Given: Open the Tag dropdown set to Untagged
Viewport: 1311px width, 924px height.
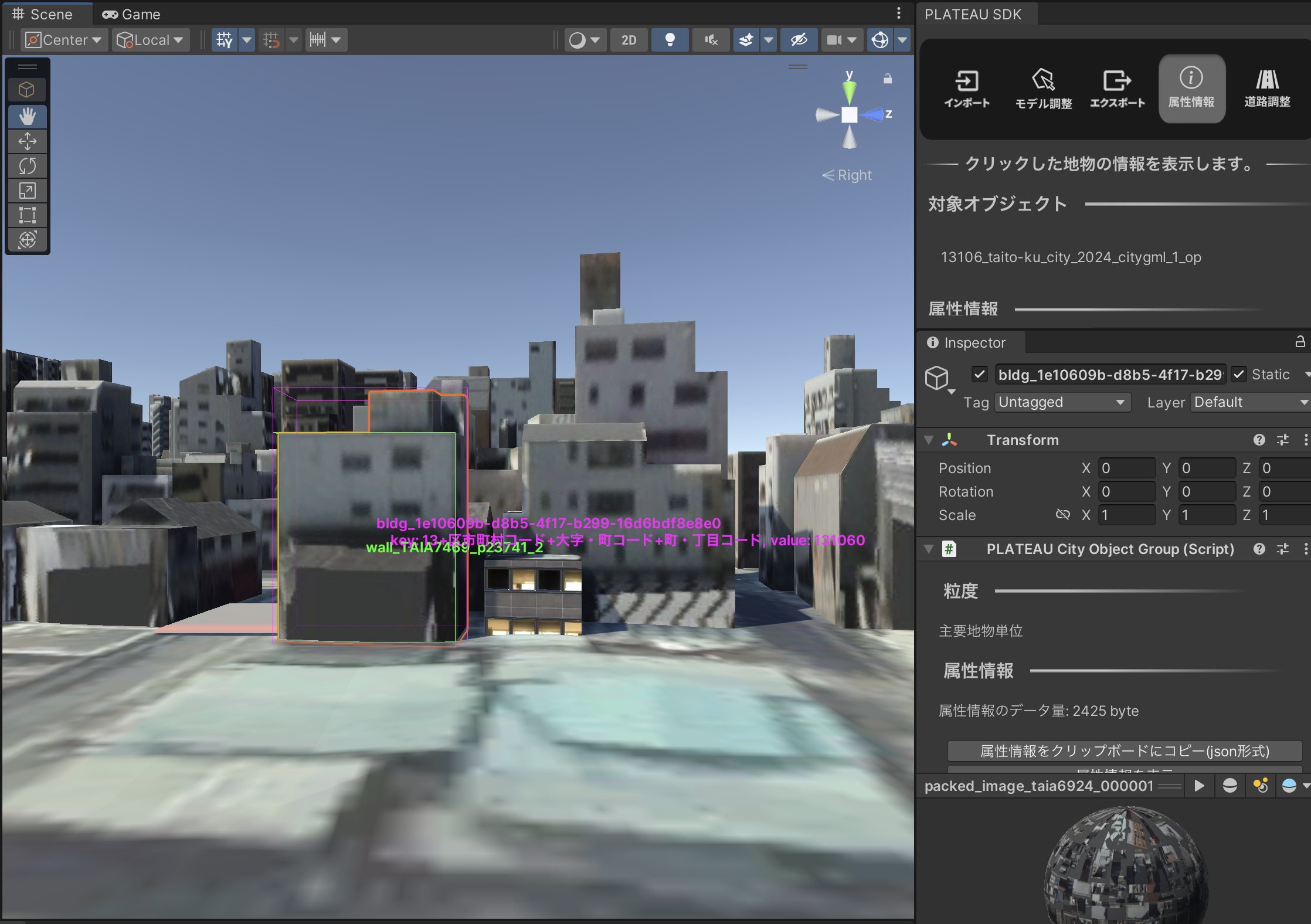Looking at the screenshot, I should [x=1062, y=402].
